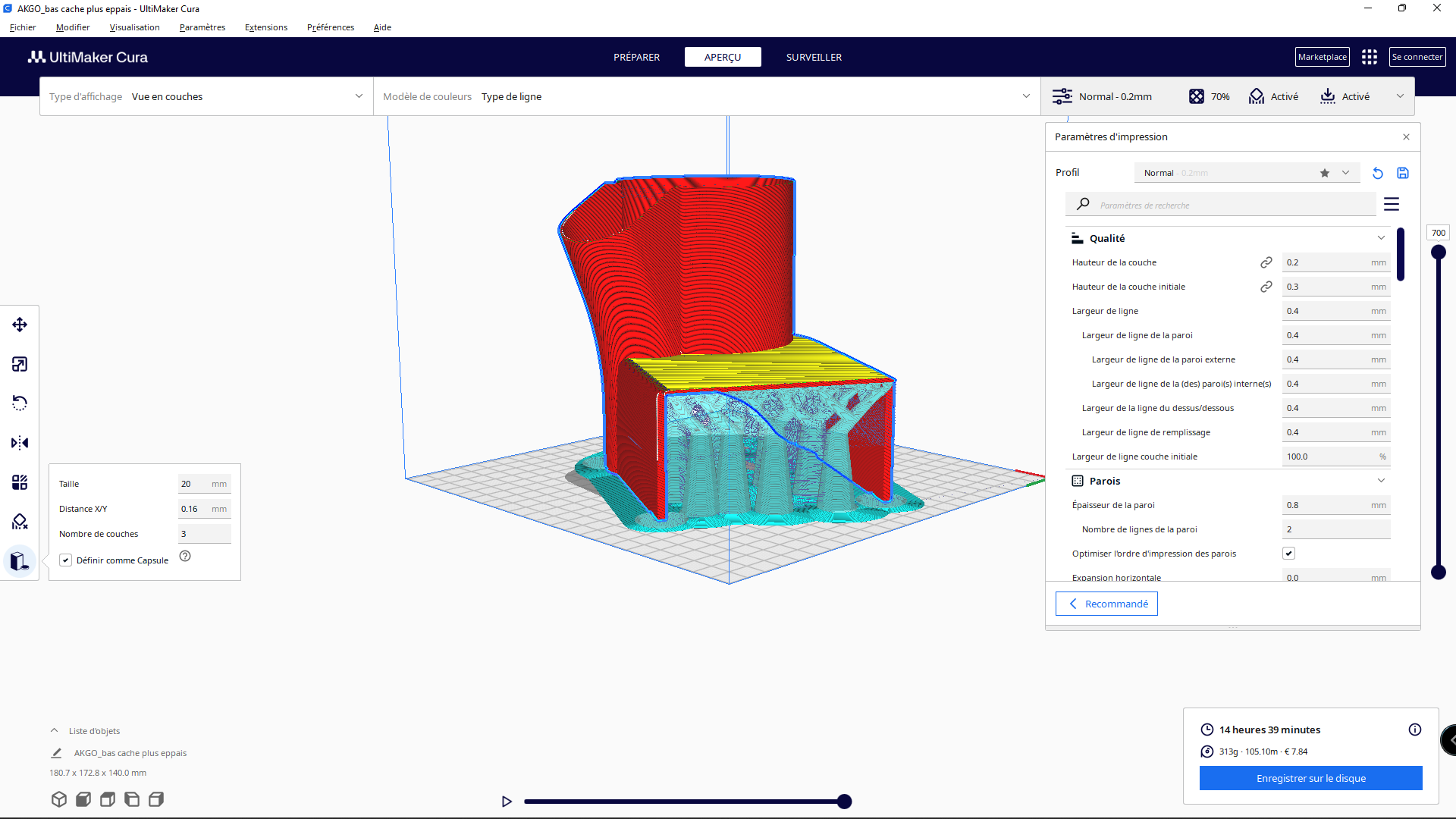Click layer slider lower handle
The image size is (1456, 819).
[x=1439, y=573]
